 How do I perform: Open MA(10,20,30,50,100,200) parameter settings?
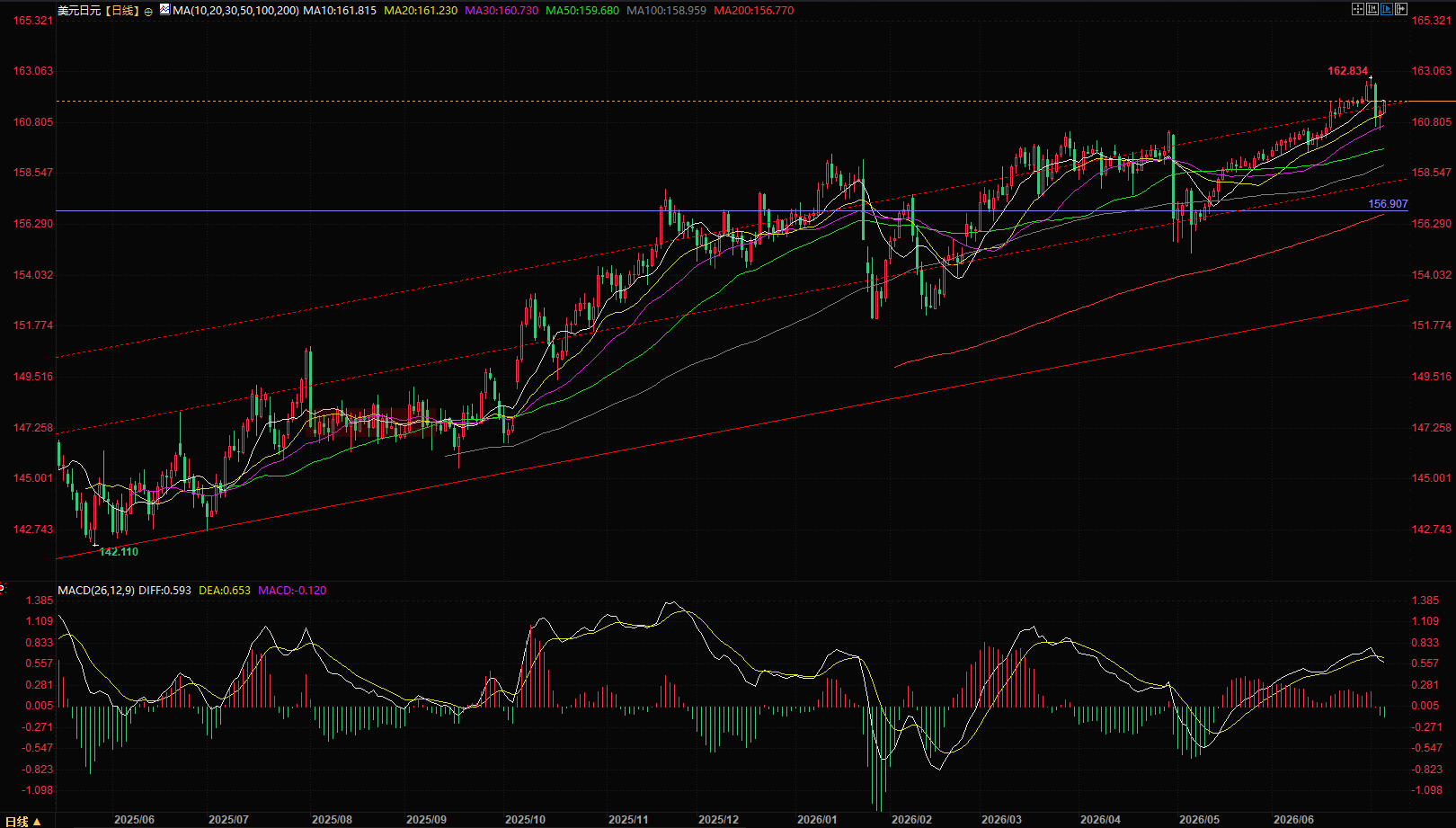pyautogui.click(x=236, y=11)
